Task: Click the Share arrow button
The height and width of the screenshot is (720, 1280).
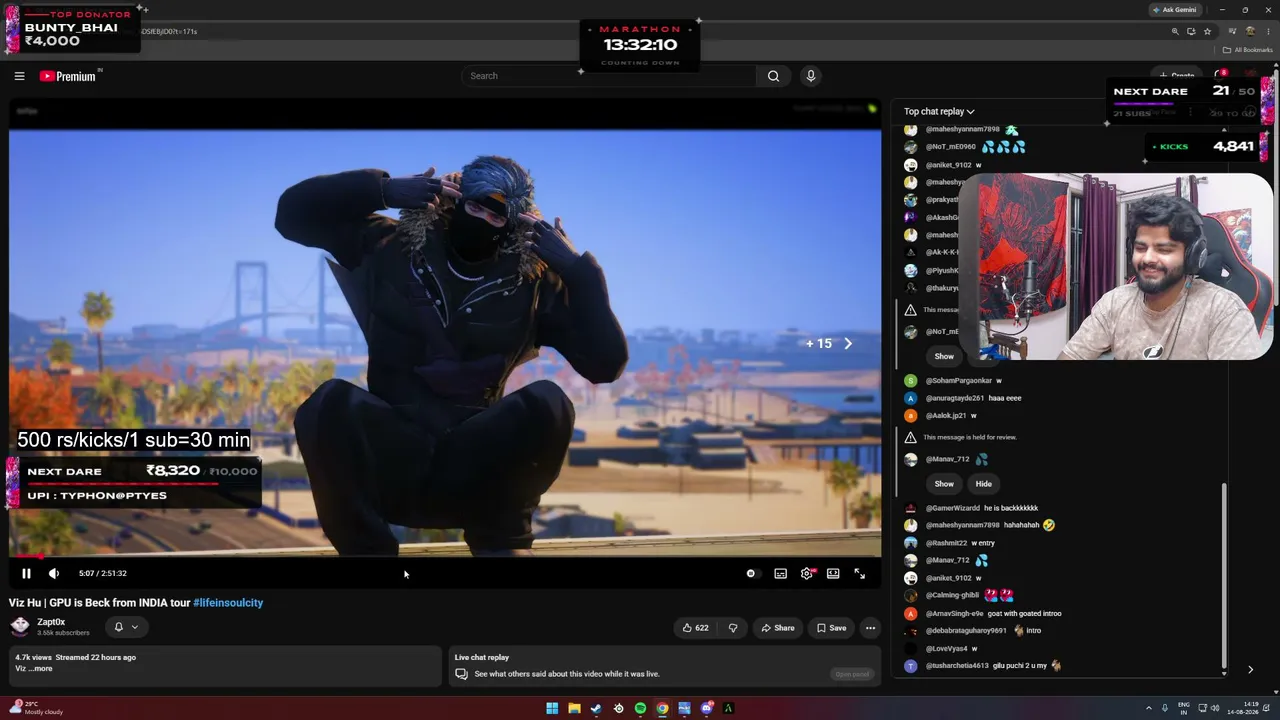Action: coord(777,628)
